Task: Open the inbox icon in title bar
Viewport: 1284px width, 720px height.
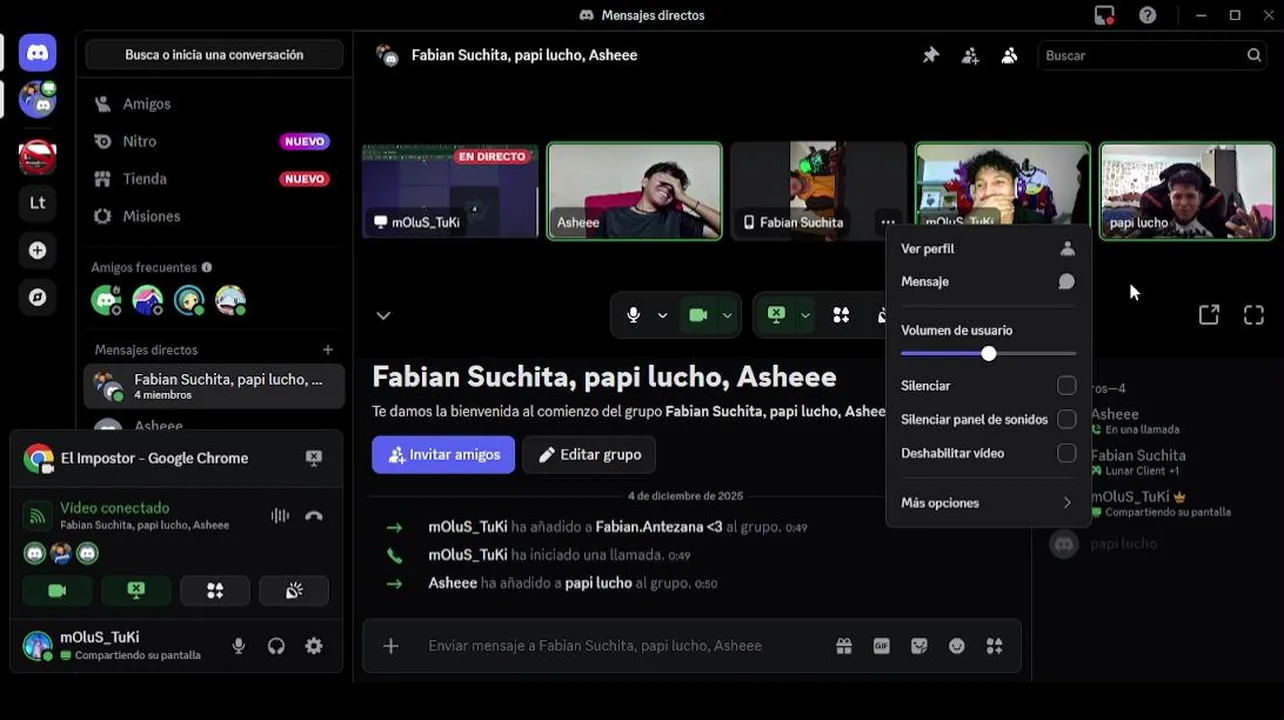Action: point(1104,15)
